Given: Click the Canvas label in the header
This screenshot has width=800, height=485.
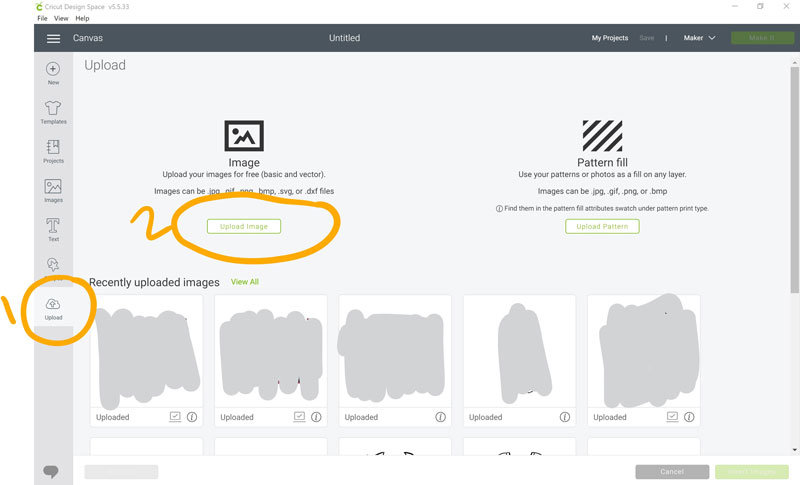Looking at the screenshot, I should (x=88, y=38).
